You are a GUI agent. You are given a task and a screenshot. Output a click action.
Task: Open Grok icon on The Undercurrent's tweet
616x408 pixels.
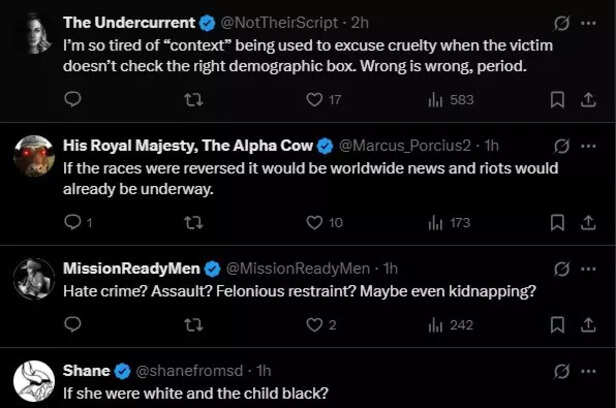(x=562, y=21)
